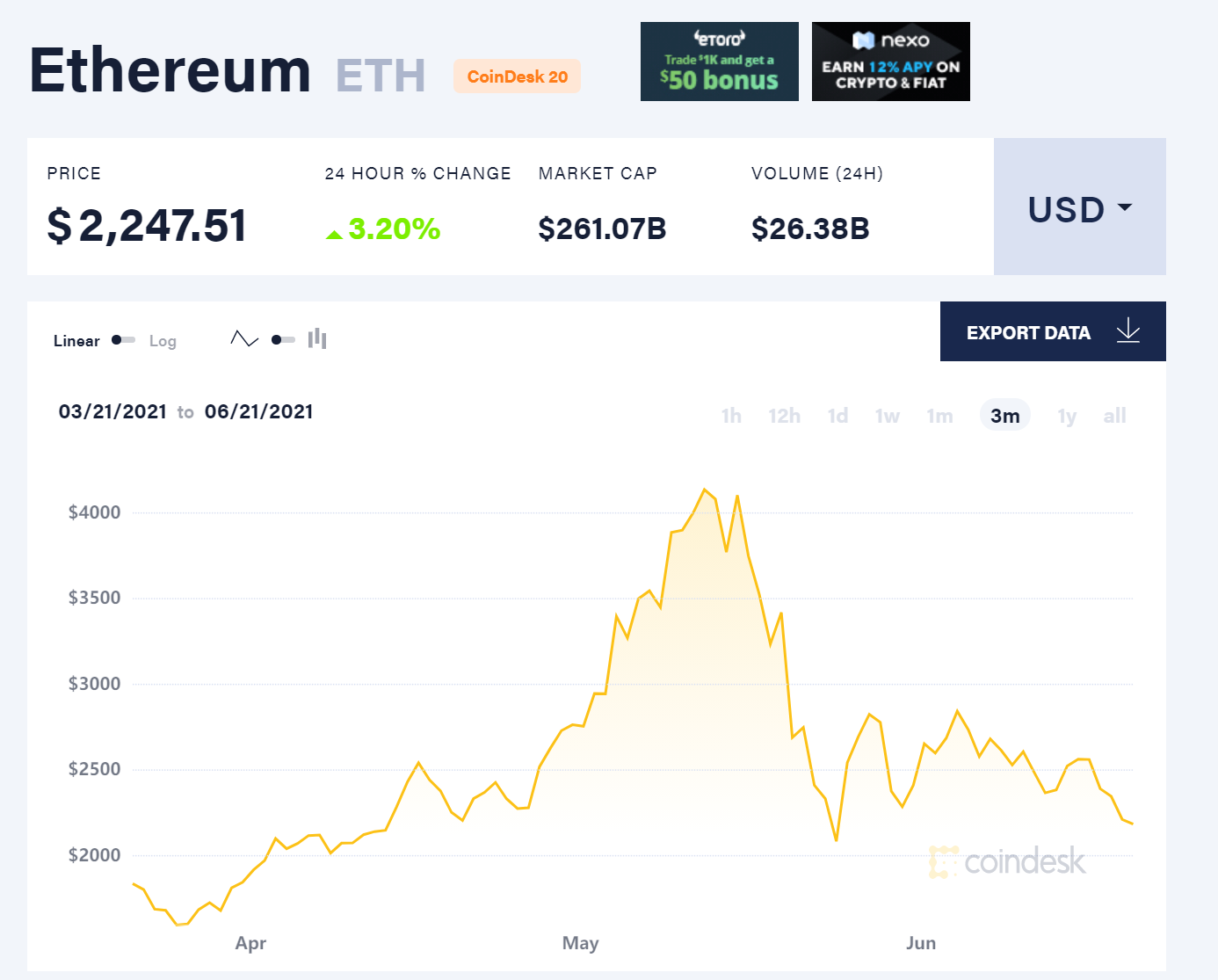Switch to the 1w time range

tap(887, 416)
